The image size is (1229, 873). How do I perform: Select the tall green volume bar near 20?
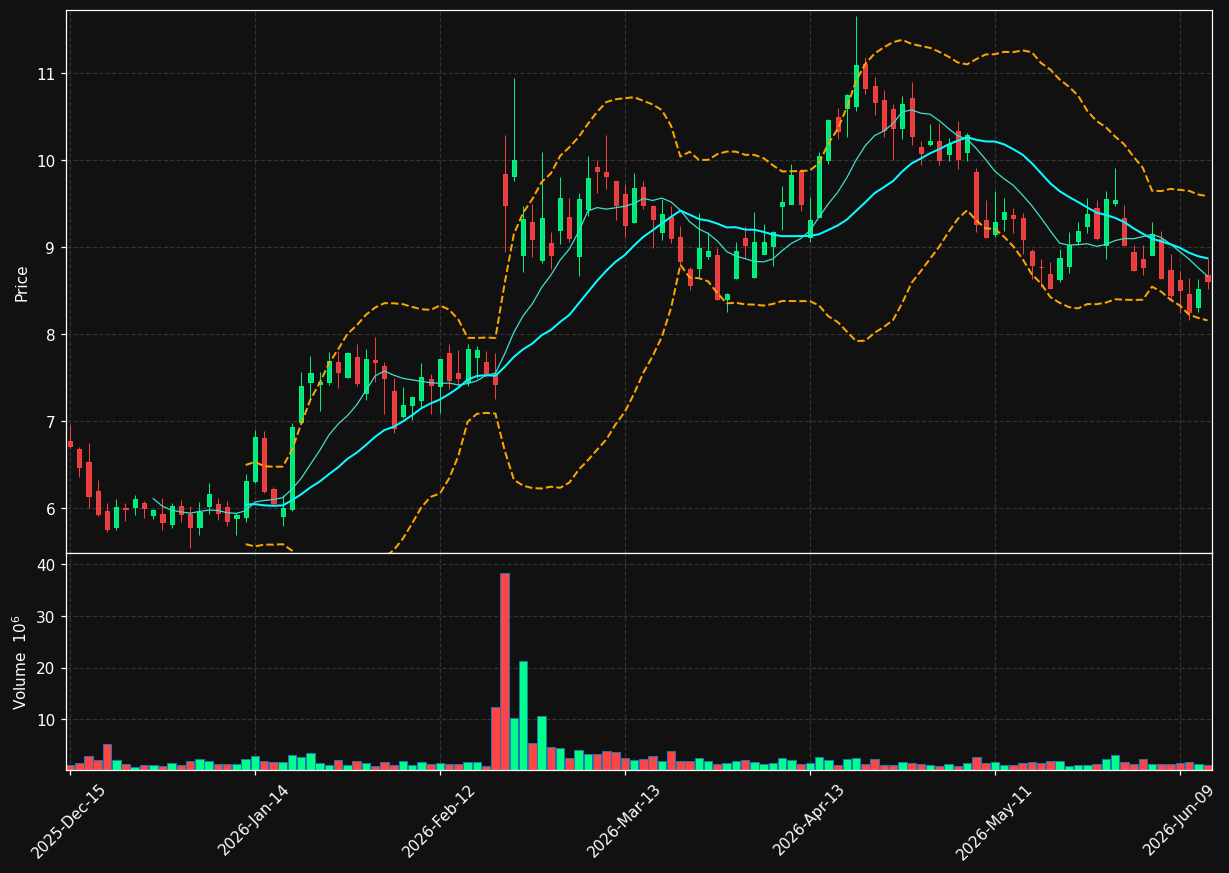coord(523,715)
